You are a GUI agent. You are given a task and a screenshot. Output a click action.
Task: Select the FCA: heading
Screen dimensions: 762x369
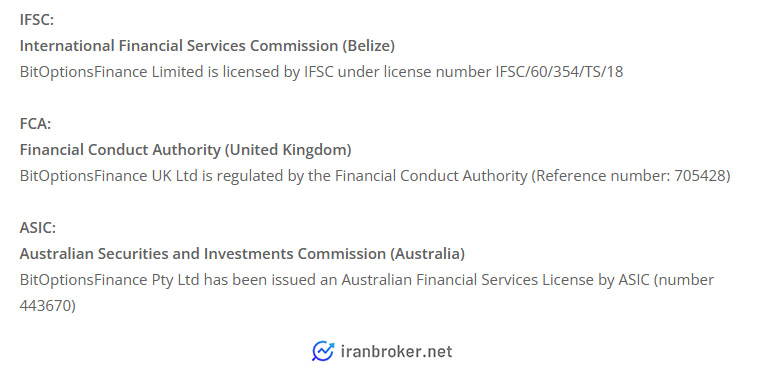(35, 124)
